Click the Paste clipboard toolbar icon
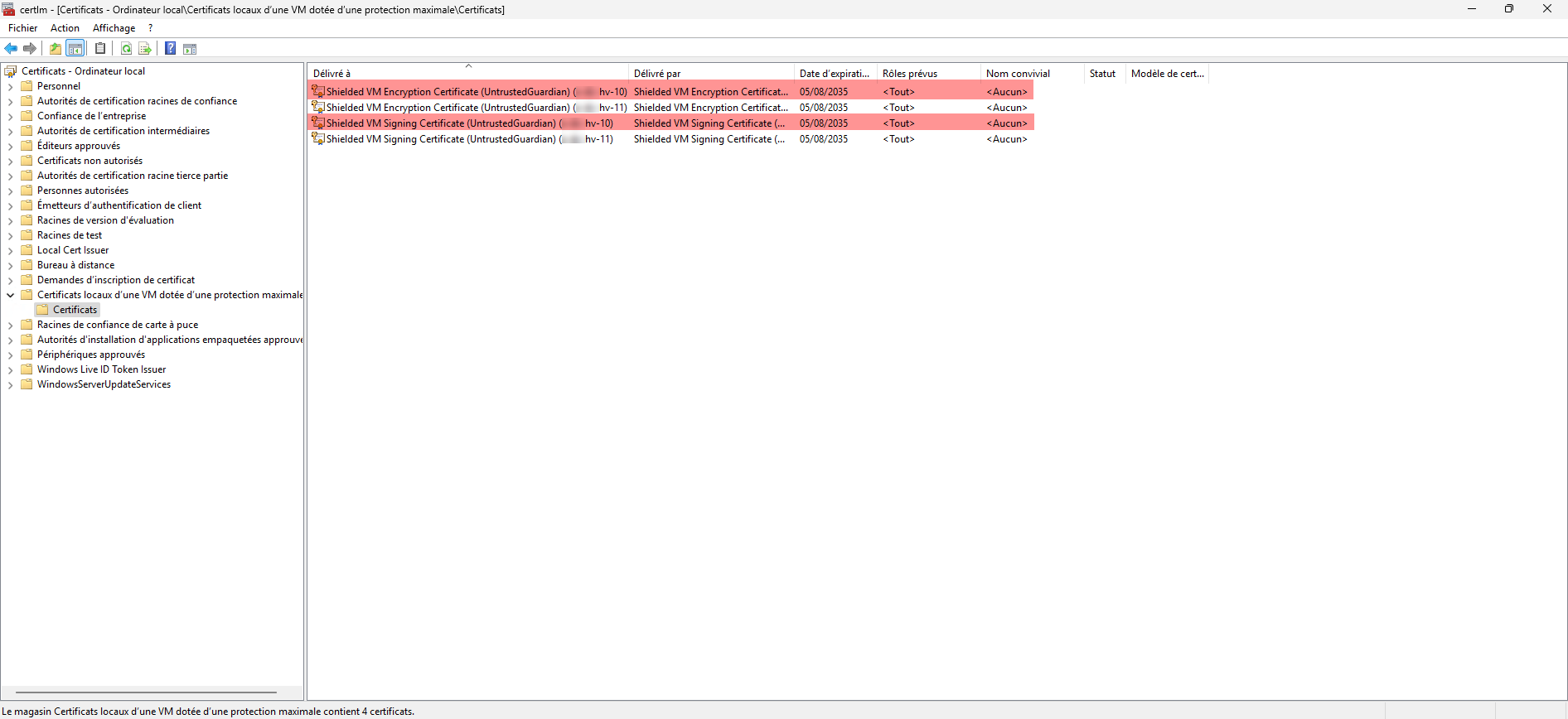The width and height of the screenshot is (1568, 719). tap(100, 49)
